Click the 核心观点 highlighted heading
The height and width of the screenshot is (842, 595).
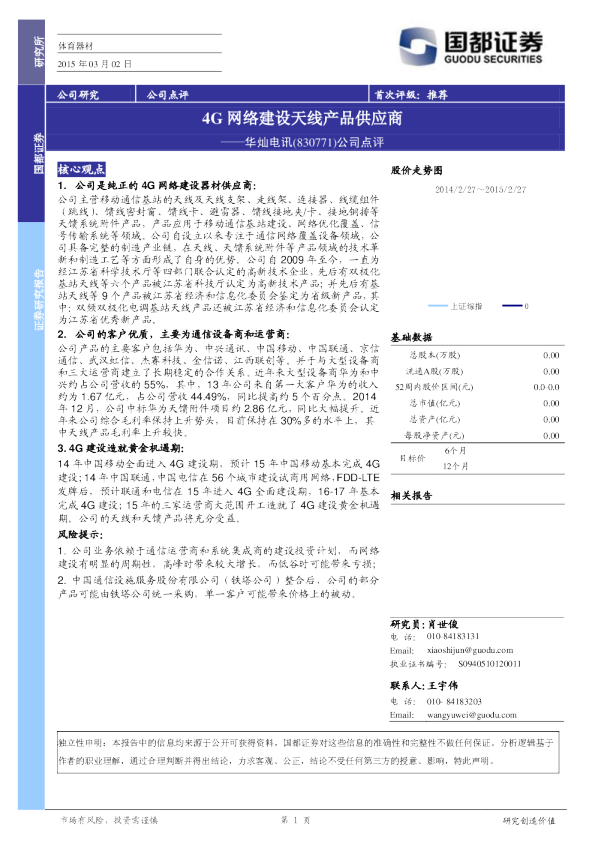coord(81,169)
